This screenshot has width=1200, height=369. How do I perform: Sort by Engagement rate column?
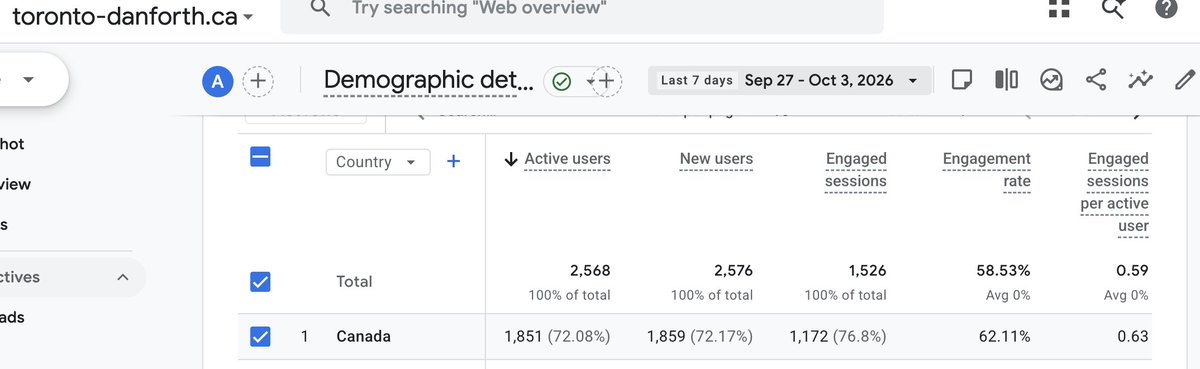click(x=987, y=170)
